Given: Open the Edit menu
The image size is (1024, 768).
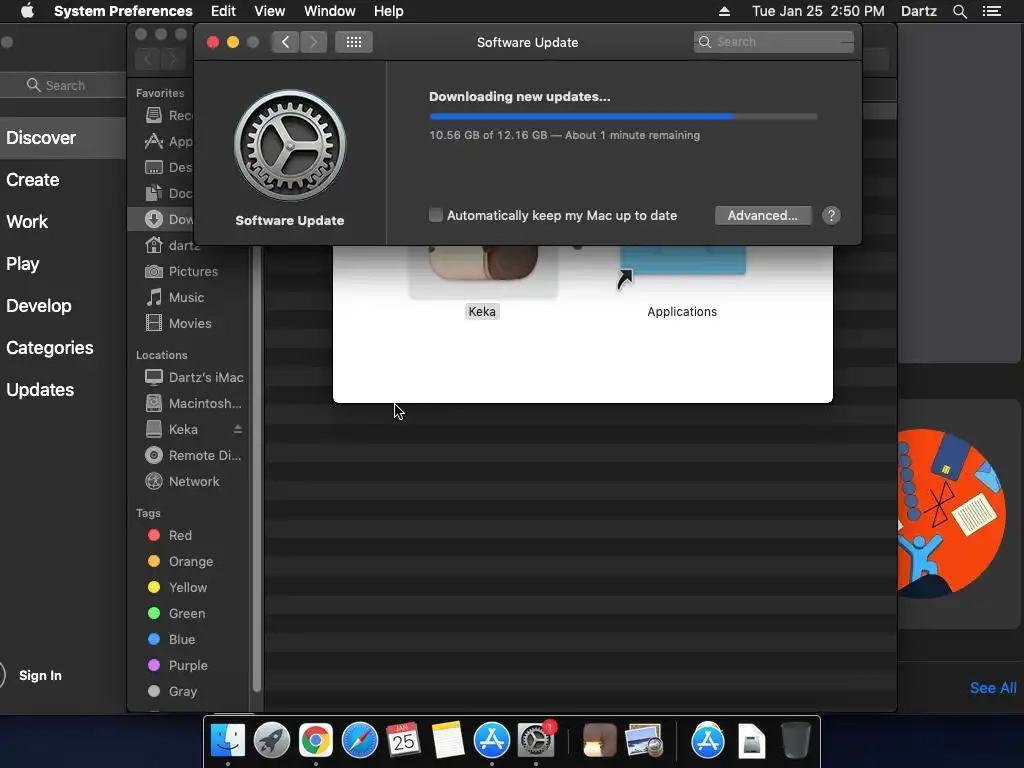Looking at the screenshot, I should (x=223, y=11).
